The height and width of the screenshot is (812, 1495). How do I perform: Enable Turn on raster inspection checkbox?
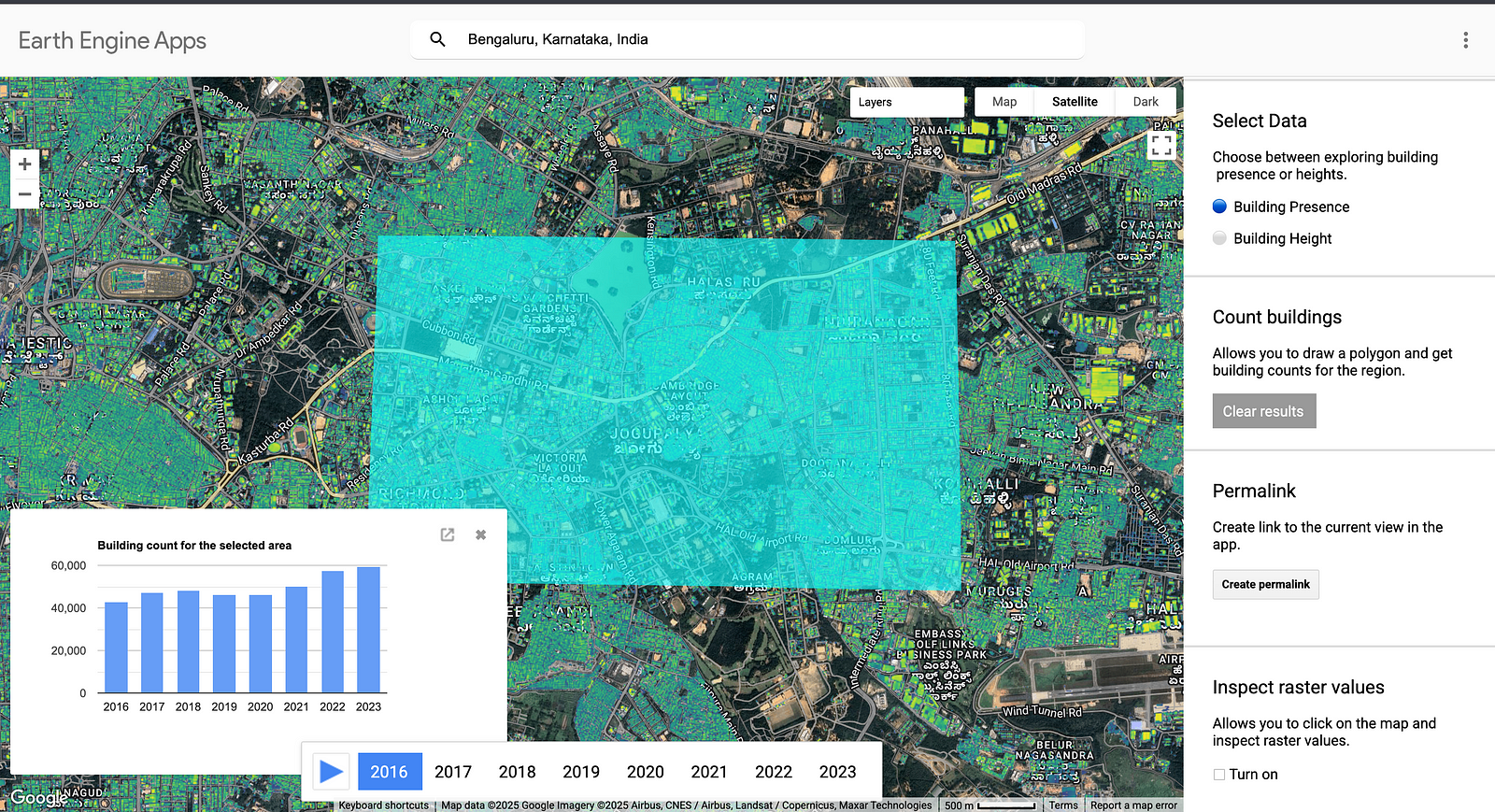click(1219, 775)
